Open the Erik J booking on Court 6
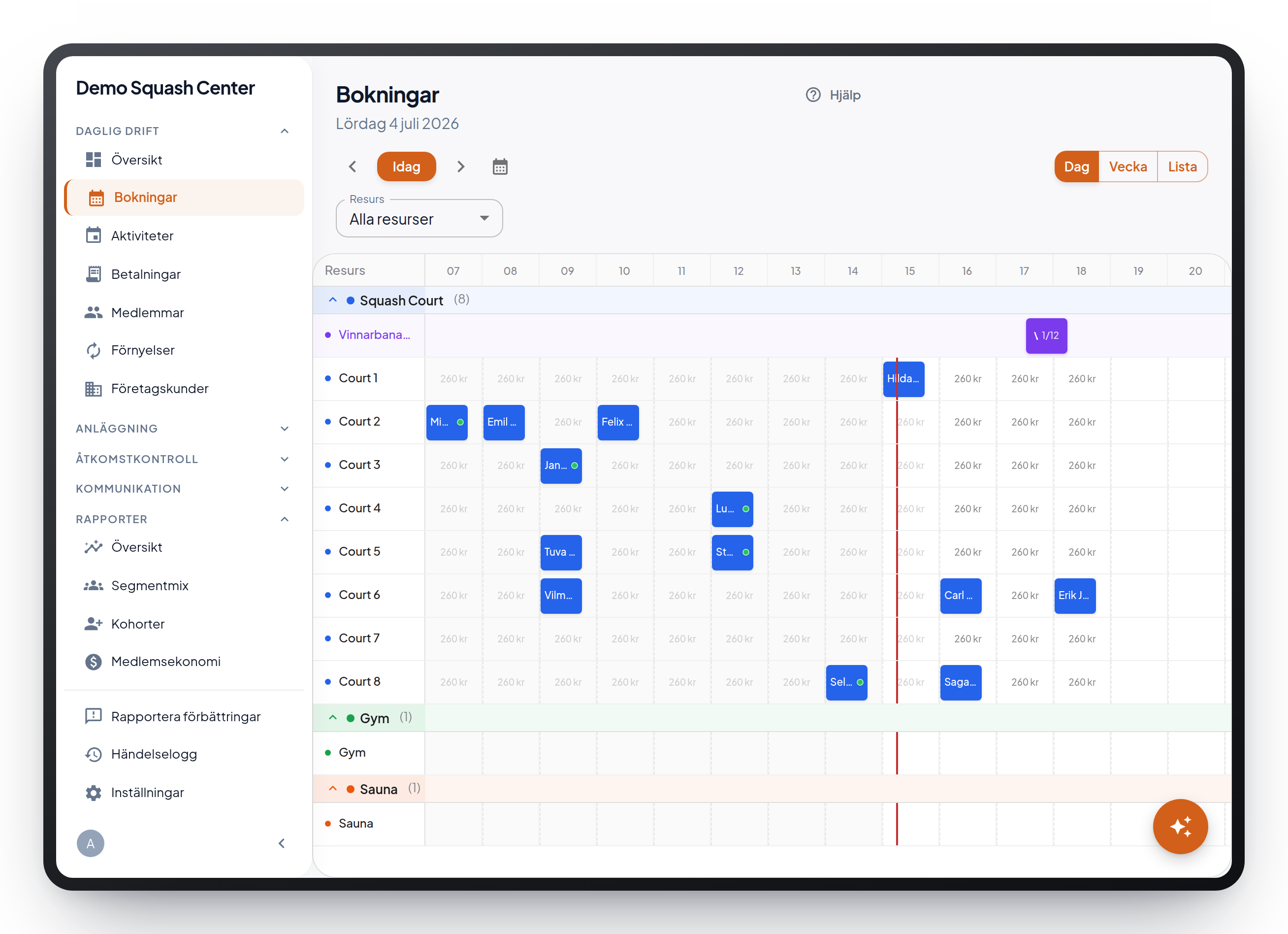Screen dimensions: 1288x934 (x=1074, y=596)
